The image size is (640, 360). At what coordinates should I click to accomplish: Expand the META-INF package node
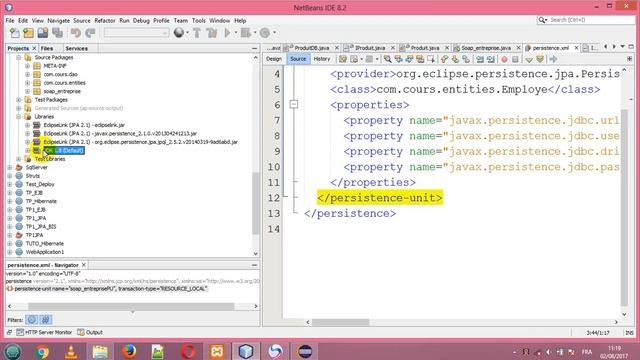(x=28, y=66)
